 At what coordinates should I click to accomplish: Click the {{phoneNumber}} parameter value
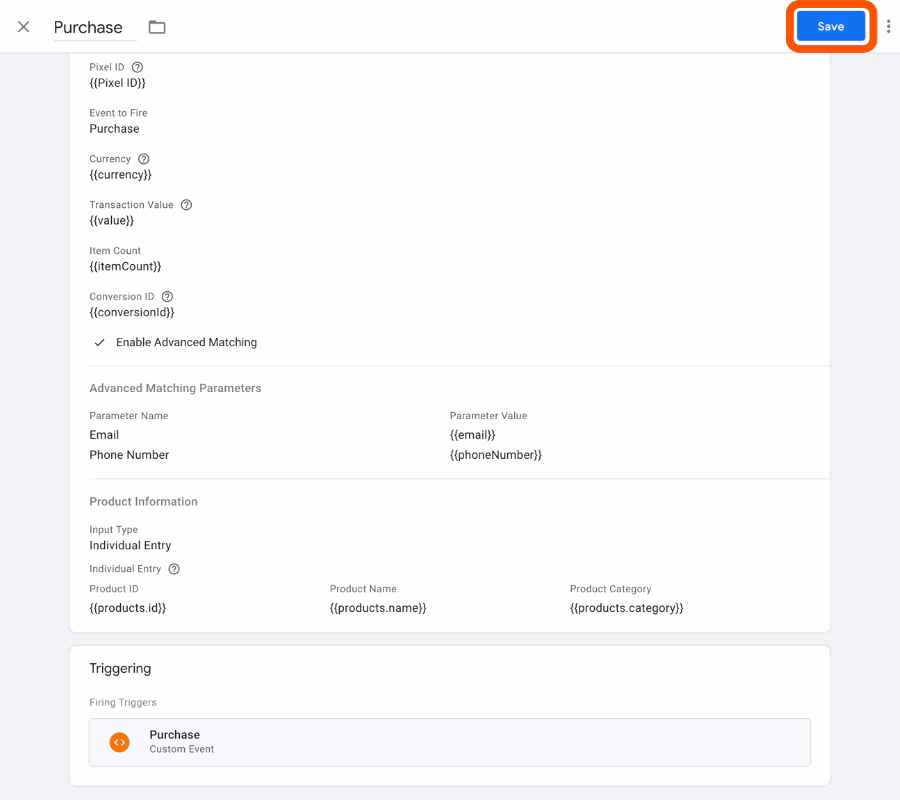495,455
